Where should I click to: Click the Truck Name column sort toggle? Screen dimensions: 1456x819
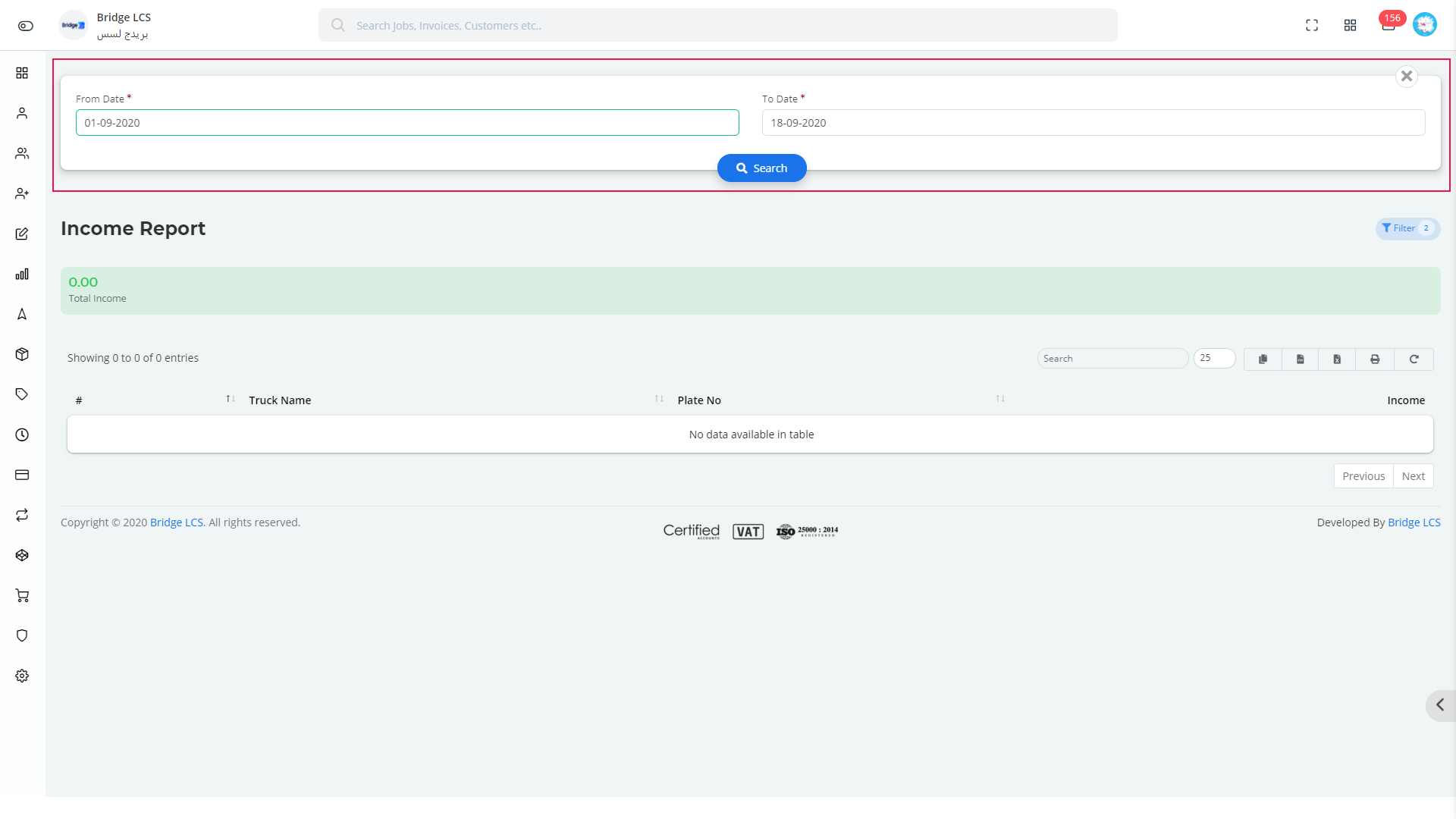pos(659,399)
